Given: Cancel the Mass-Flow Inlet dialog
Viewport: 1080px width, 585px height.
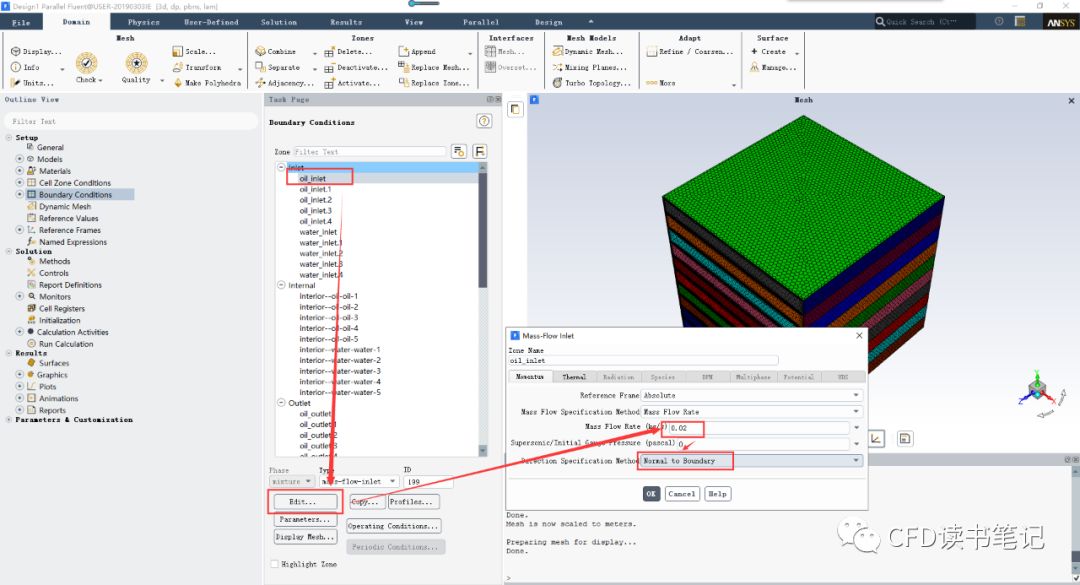Looking at the screenshot, I should [682, 494].
